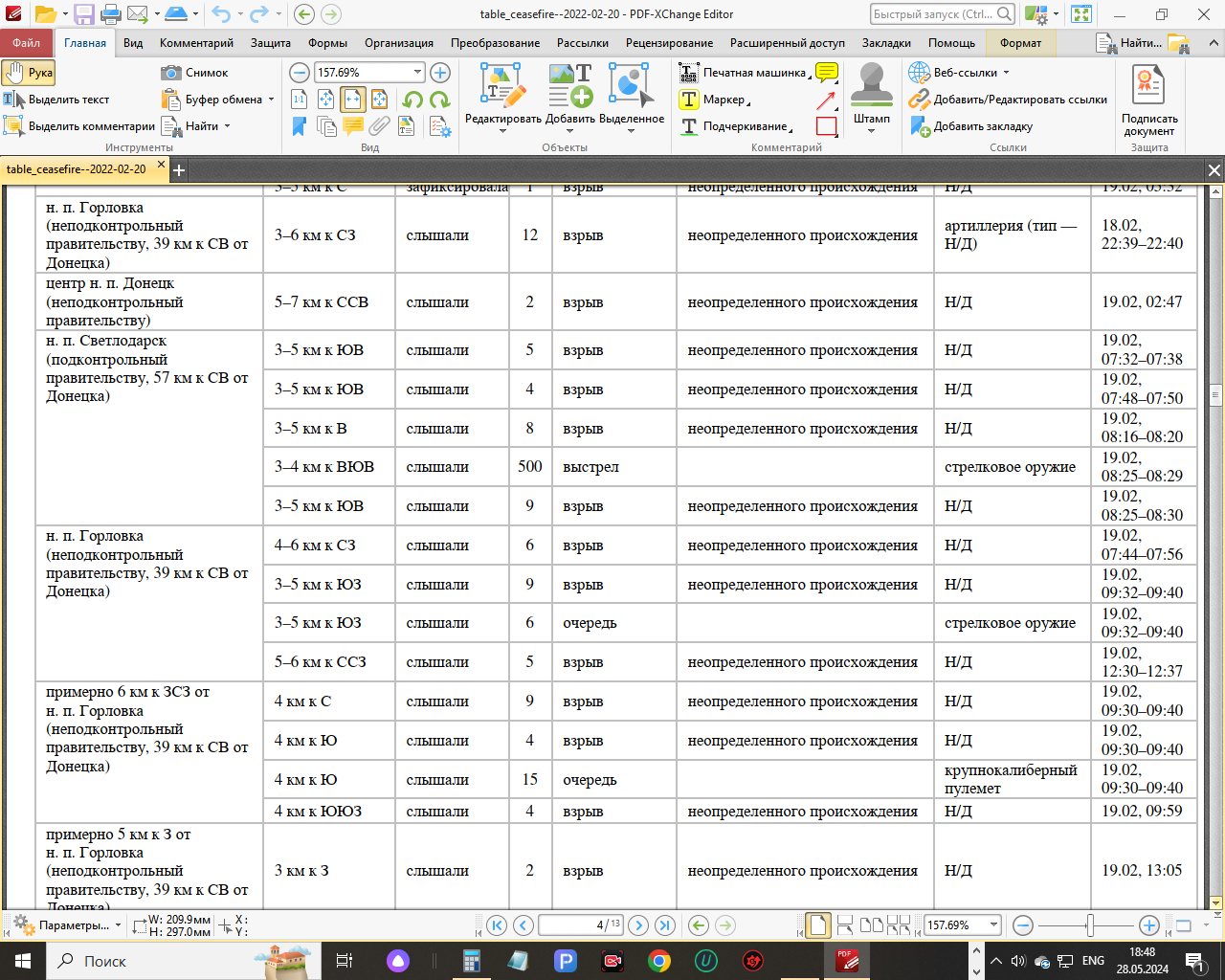Screen dimensions: 1225x980
Task: Click the red rectangle shape tool
Action: point(827,126)
